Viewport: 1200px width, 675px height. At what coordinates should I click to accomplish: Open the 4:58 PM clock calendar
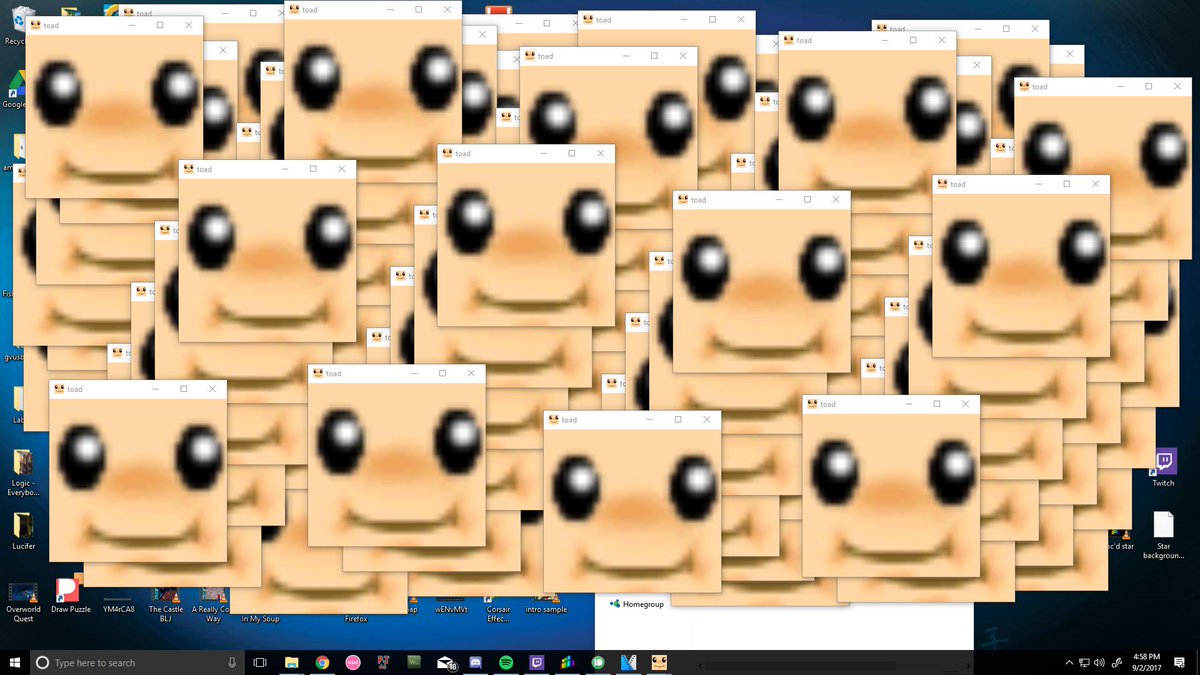tap(1146, 662)
